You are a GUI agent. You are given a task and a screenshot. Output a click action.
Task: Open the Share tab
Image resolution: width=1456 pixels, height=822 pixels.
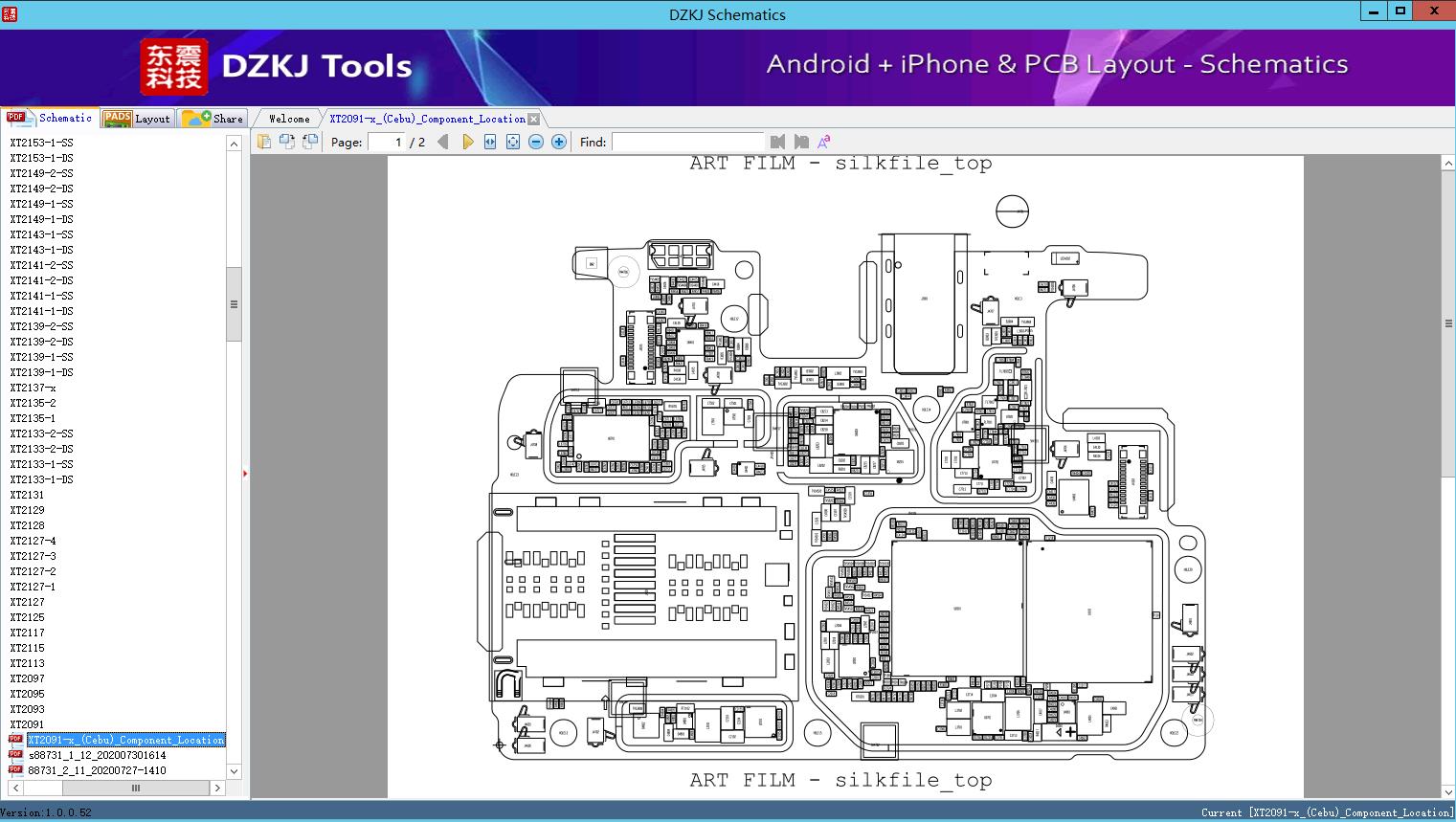pyautogui.click(x=213, y=119)
